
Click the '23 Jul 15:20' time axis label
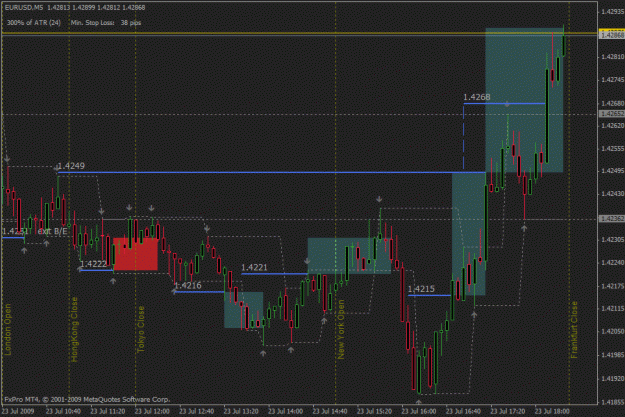374,411
